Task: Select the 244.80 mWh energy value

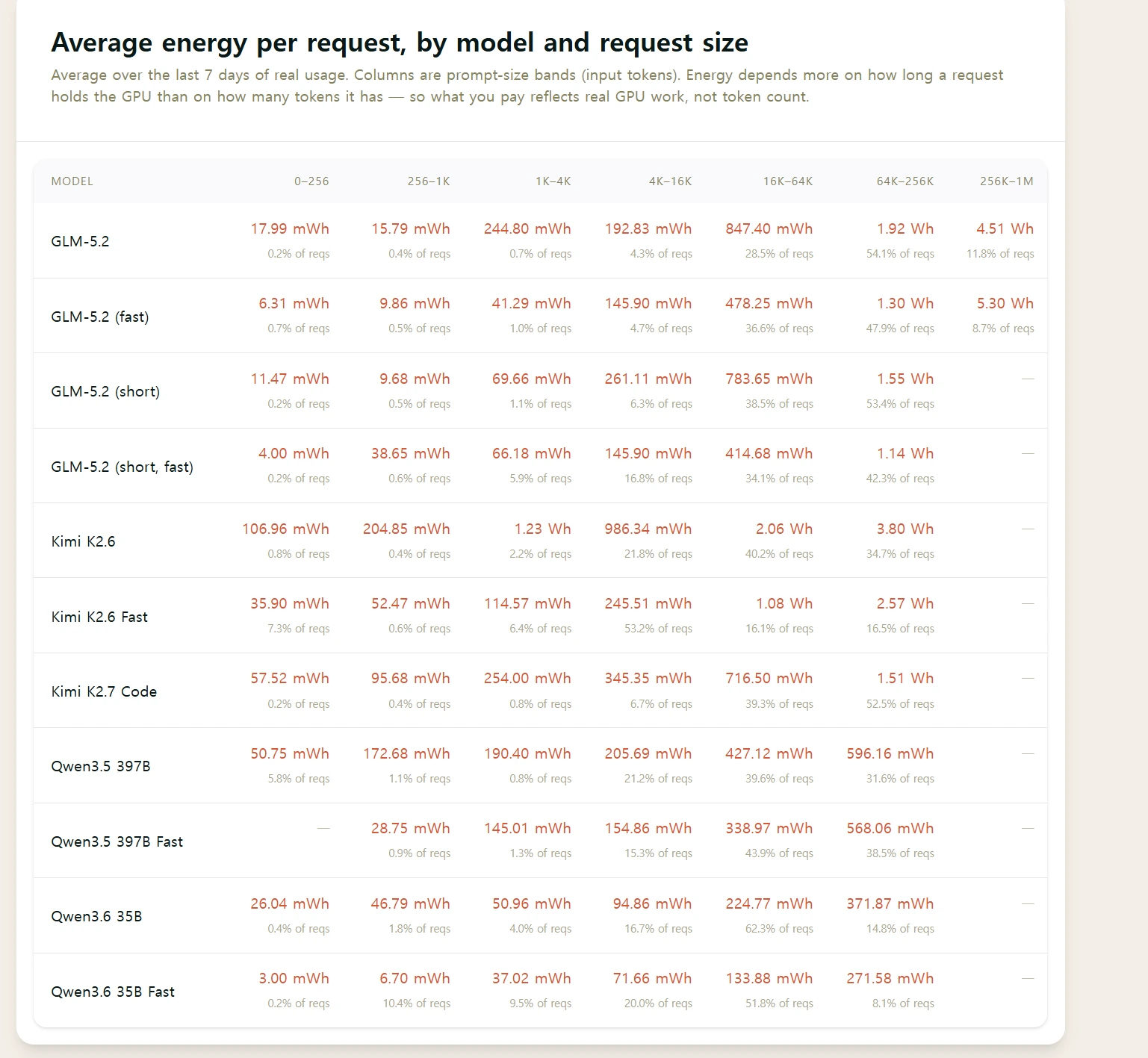Action: pyautogui.click(x=527, y=228)
